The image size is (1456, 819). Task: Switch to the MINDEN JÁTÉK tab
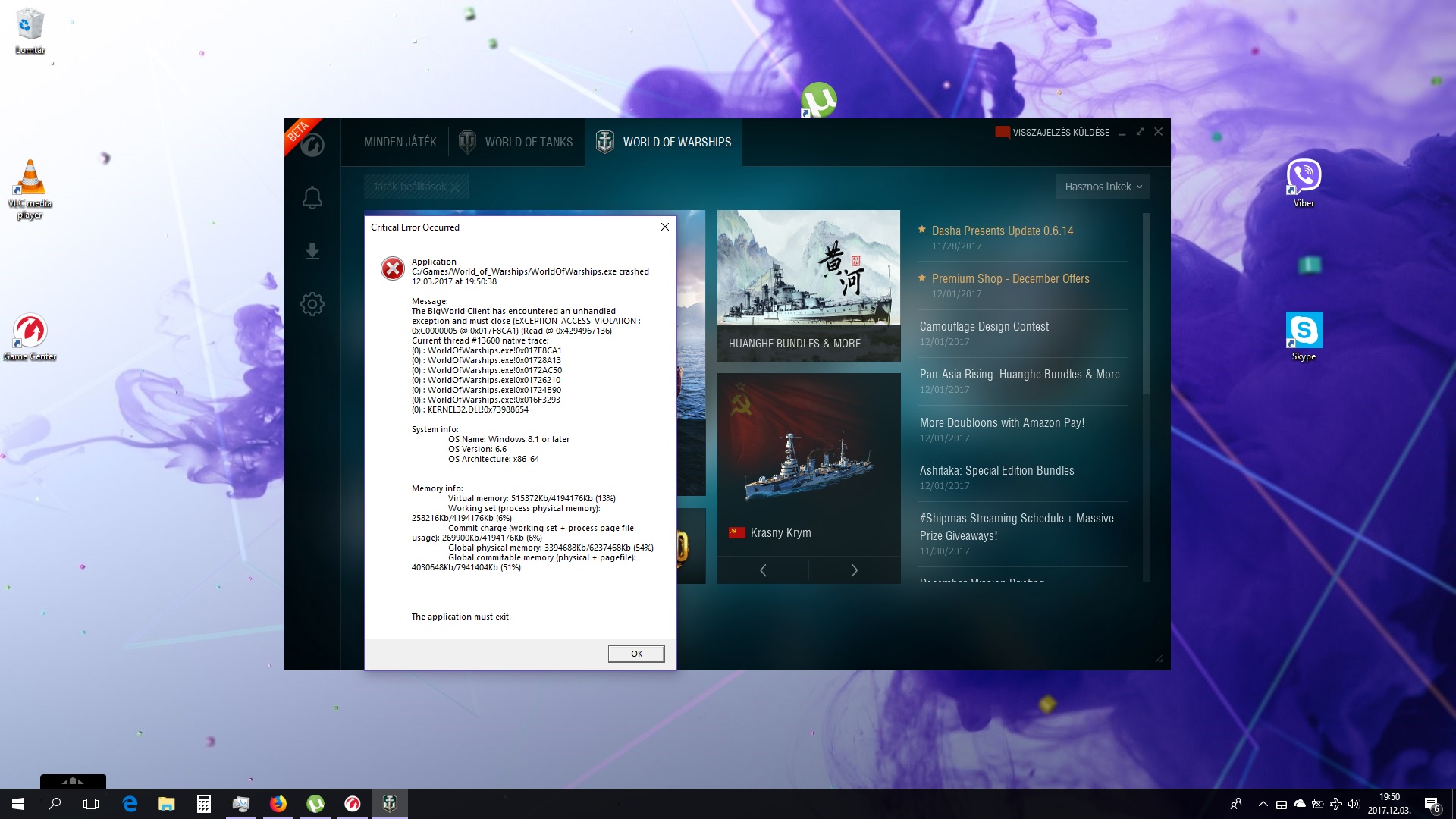coord(400,142)
